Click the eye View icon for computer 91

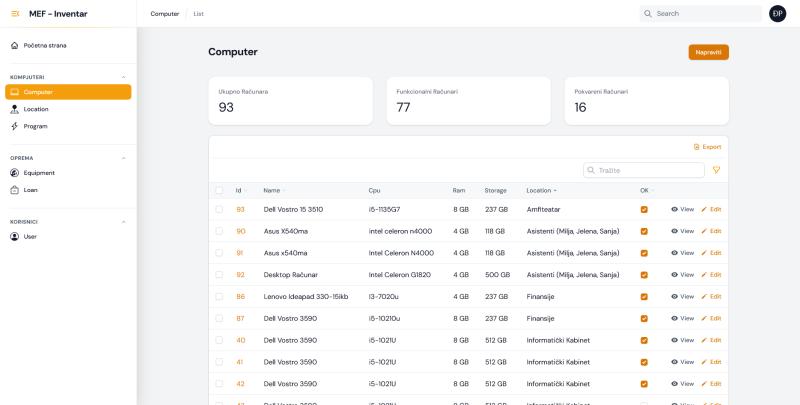(674, 253)
